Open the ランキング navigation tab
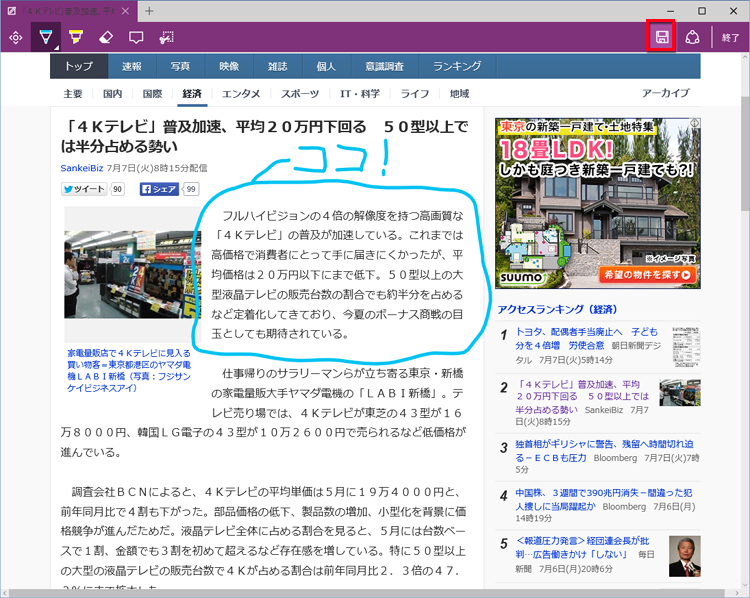750x598 pixels. click(457, 66)
